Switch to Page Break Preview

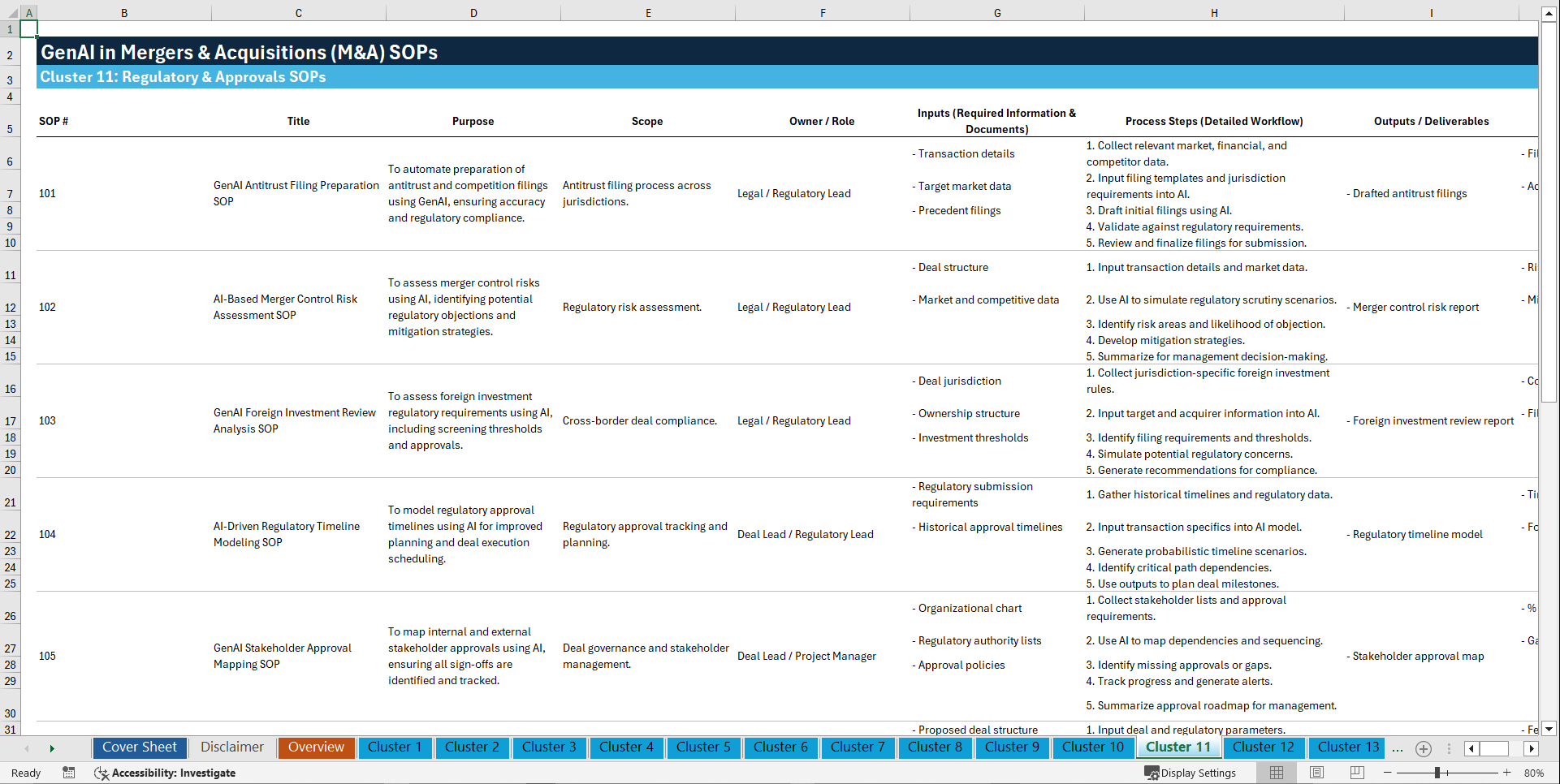coord(1356,773)
